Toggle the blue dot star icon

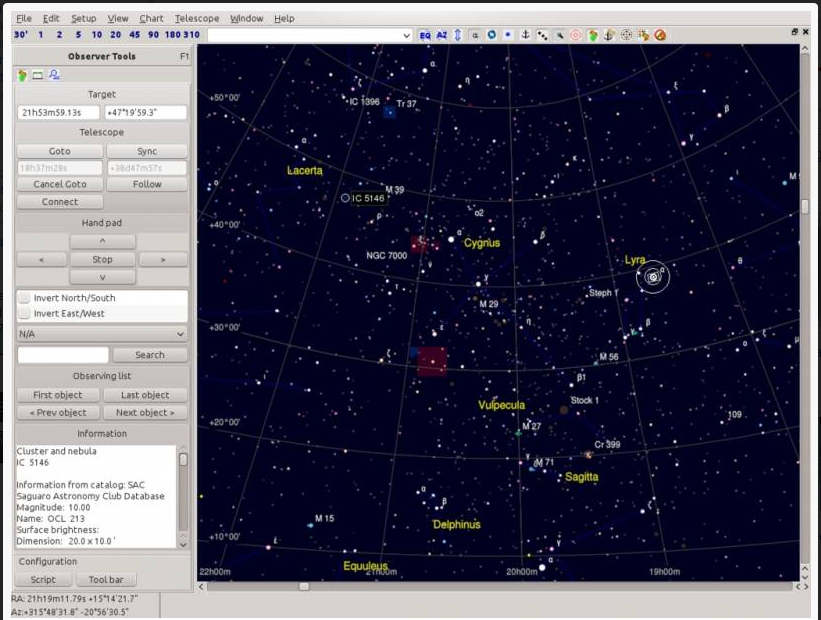pos(508,35)
